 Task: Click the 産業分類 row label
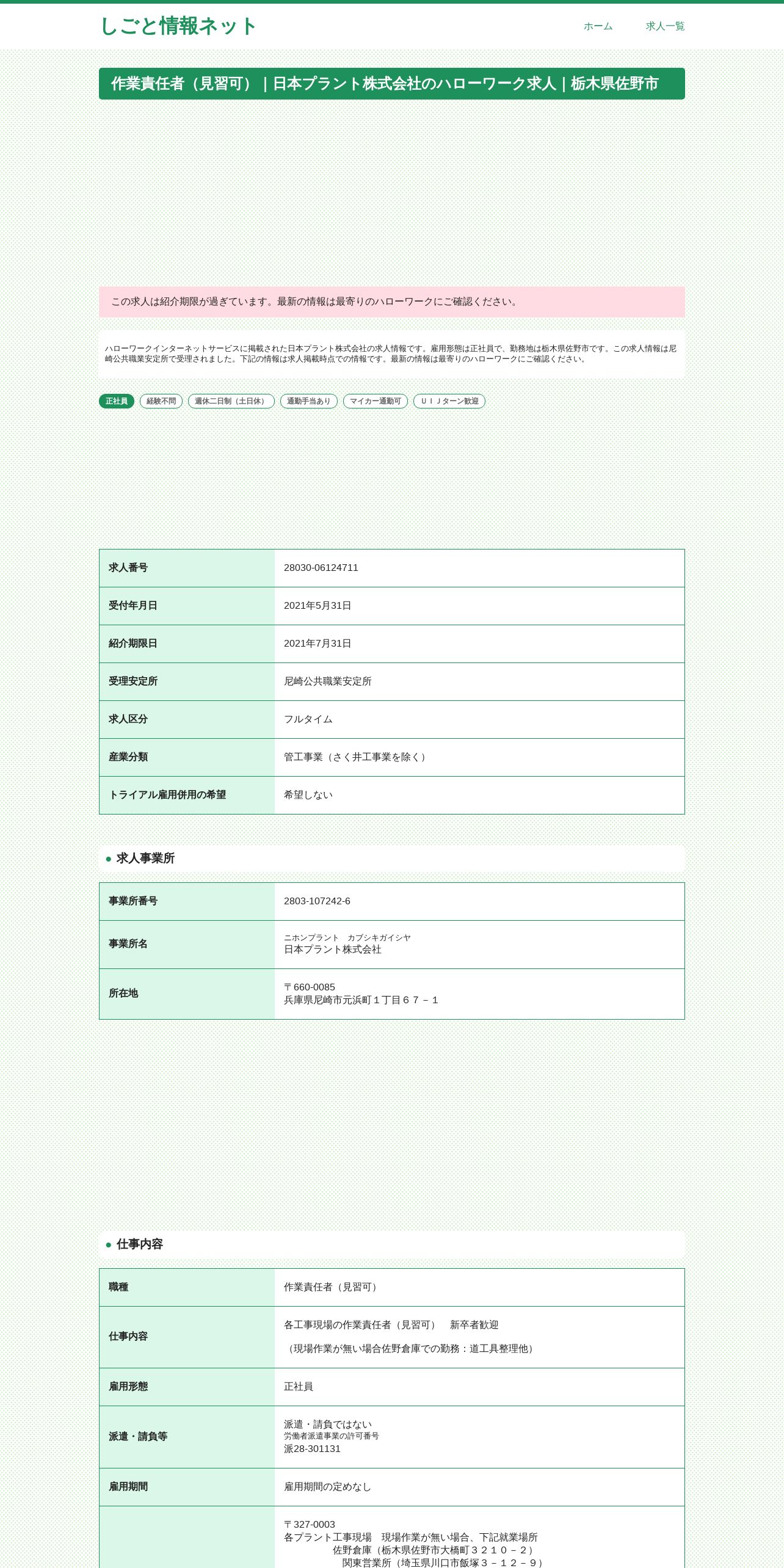coord(128,757)
